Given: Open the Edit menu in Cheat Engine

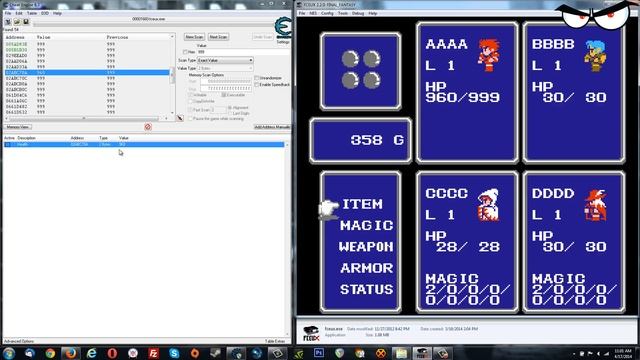Looking at the screenshot, I should click(x=19, y=13).
